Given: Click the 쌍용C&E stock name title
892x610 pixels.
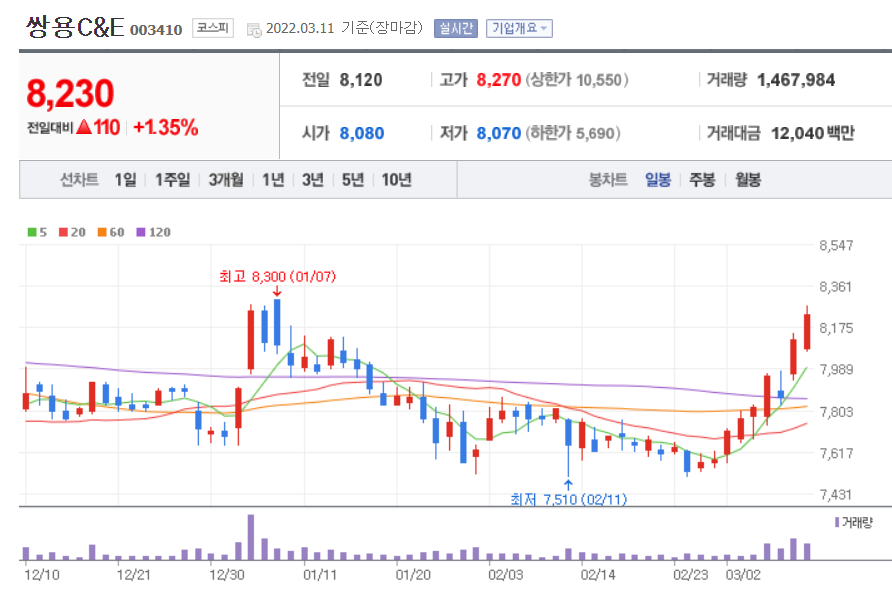Looking at the screenshot, I should click(75, 27).
